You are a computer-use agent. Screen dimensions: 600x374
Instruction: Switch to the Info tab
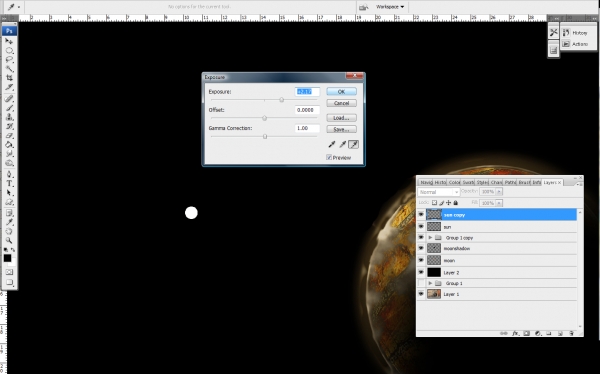pos(536,183)
